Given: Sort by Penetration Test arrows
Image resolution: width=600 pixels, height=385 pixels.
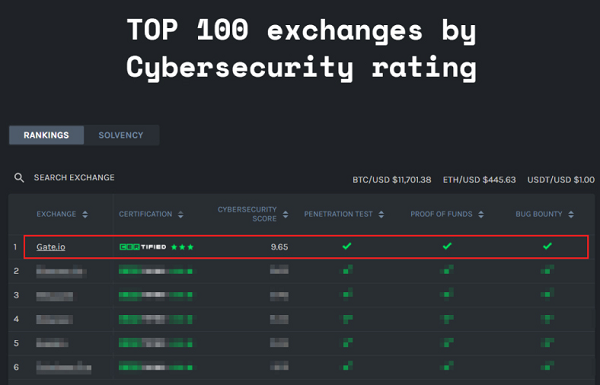Looking at the screenshot, I should click(381, 214).
